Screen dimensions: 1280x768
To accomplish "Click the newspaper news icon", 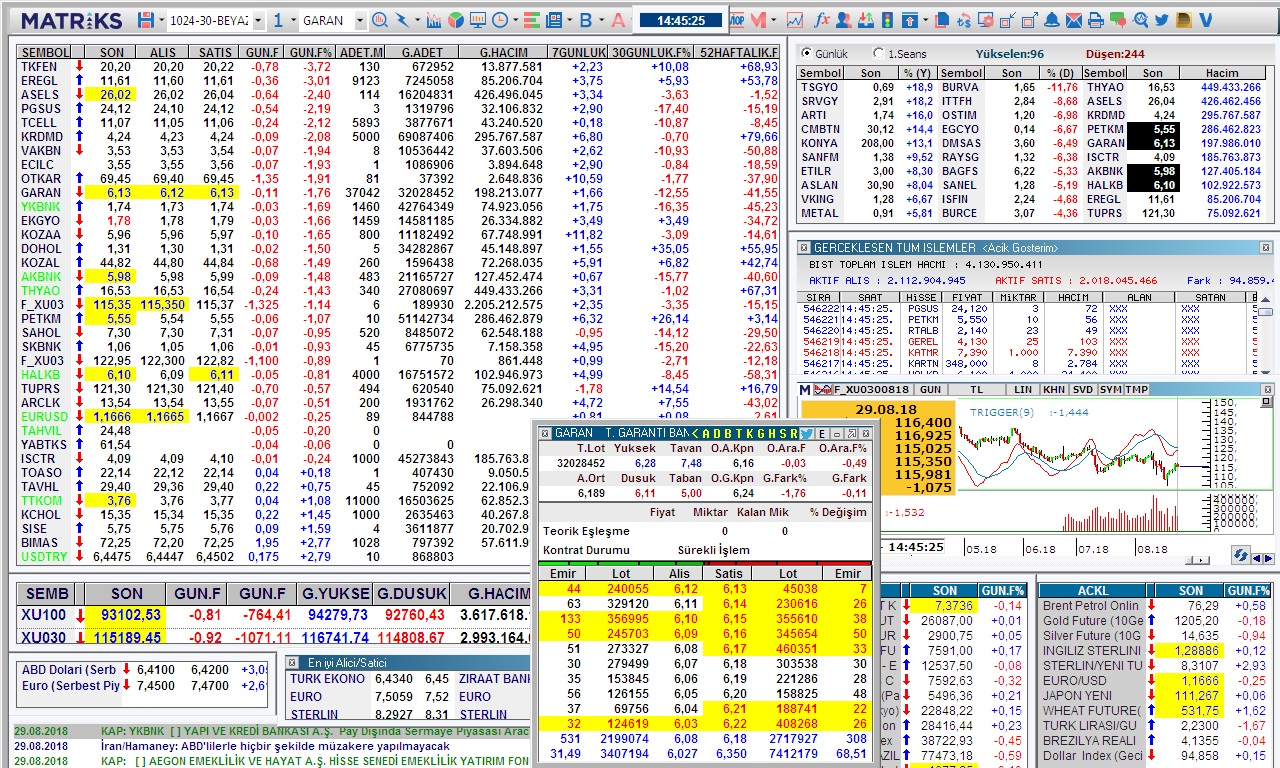I will click(x=553, y=20).
